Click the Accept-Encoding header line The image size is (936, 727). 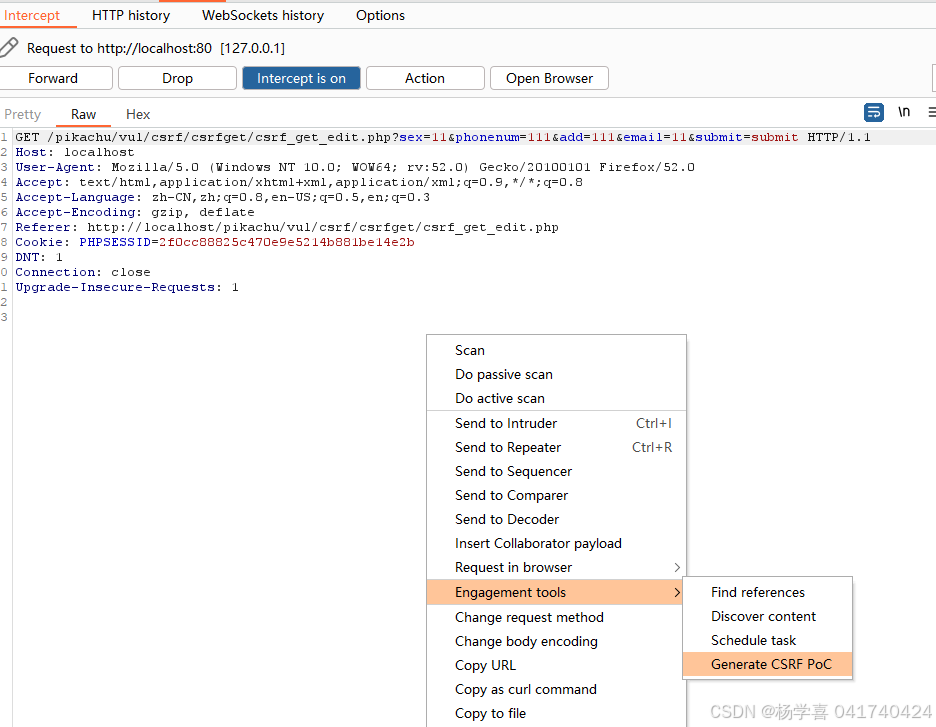[x=135, y=212]
